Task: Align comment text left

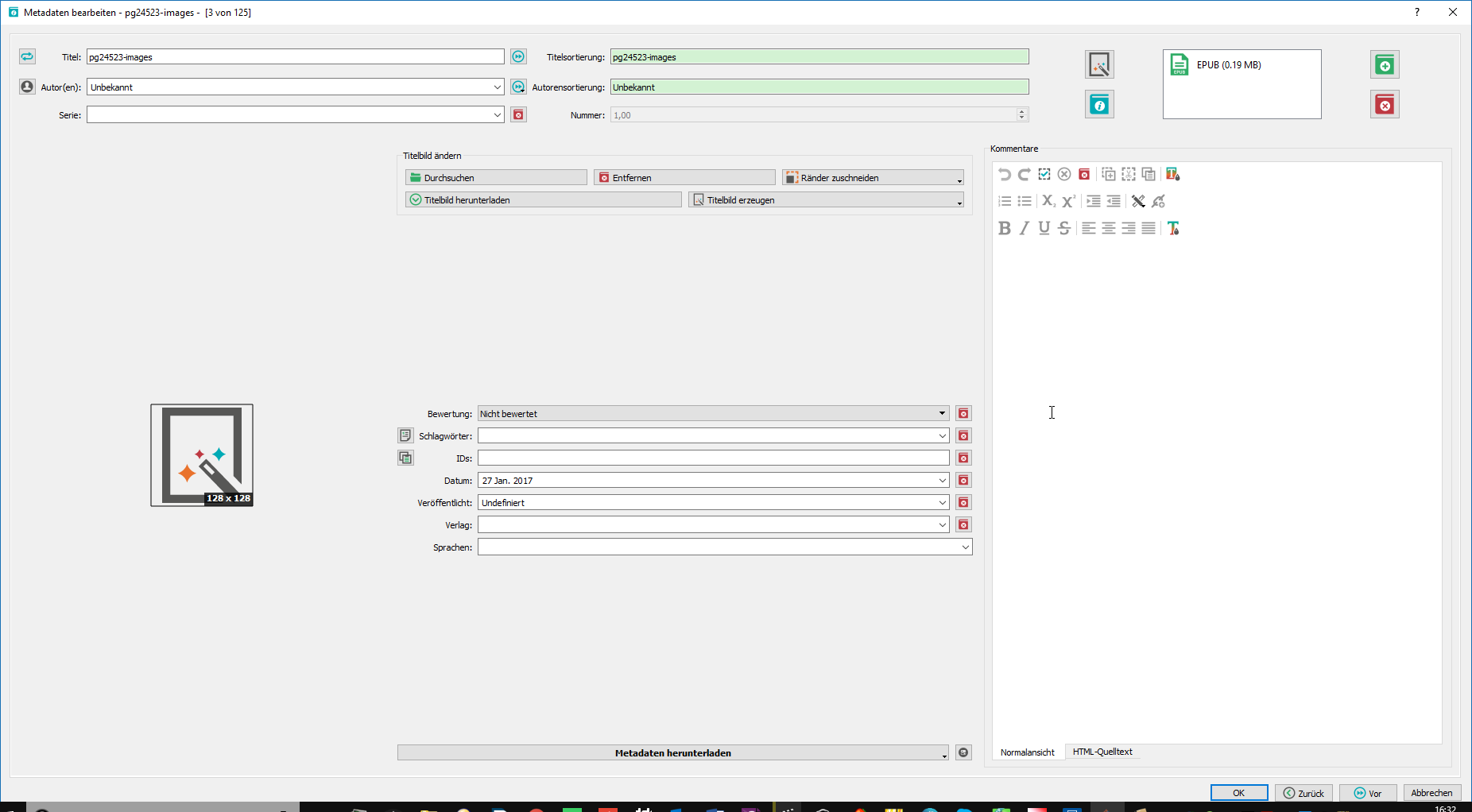Action: [1089, 228]
